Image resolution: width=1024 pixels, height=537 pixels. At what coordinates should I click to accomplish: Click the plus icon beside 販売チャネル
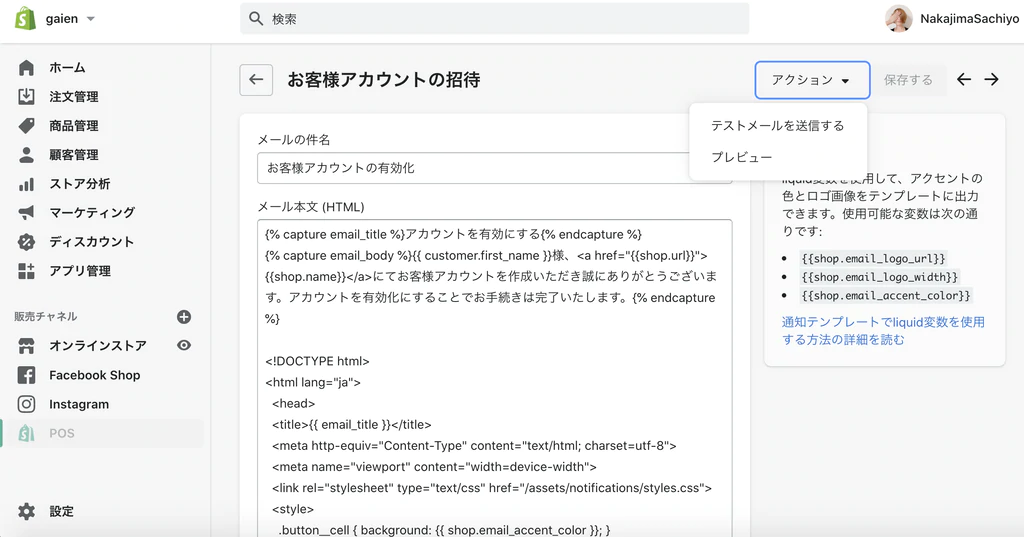pos(184,317)
